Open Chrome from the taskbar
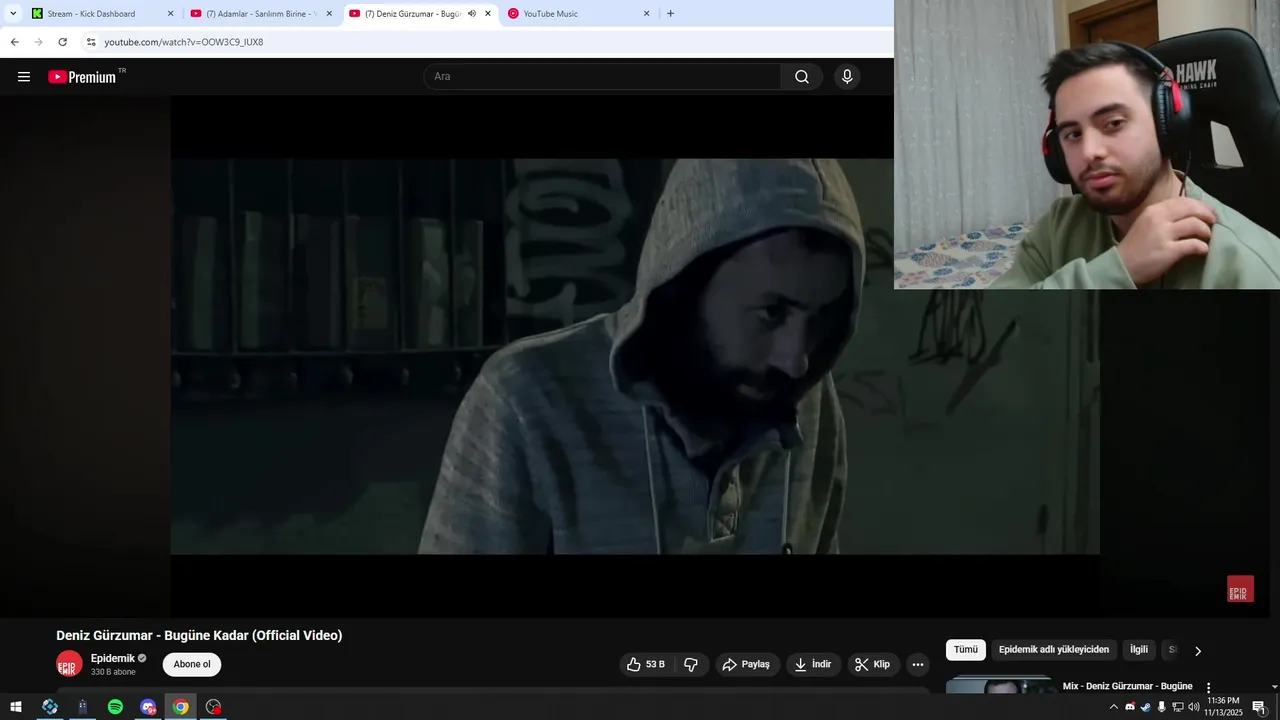This screenshot has height=720, width=1280. pos(181,707)
